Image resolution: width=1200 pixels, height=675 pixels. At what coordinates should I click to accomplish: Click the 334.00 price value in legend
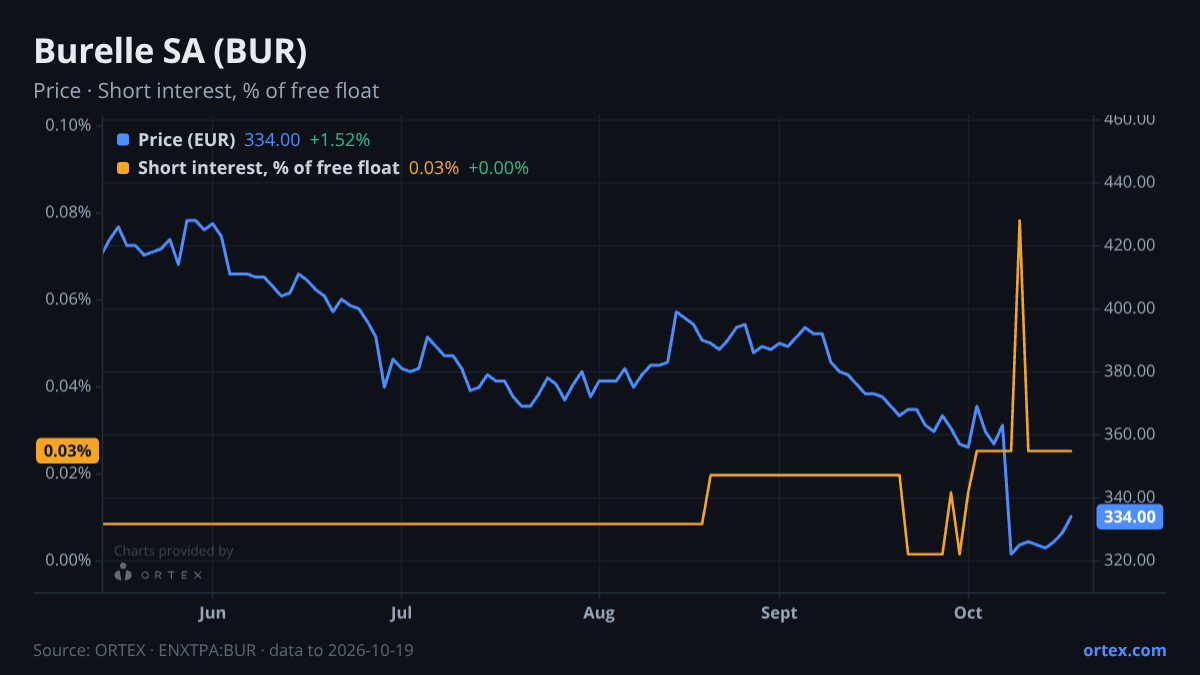click(272, 140)
